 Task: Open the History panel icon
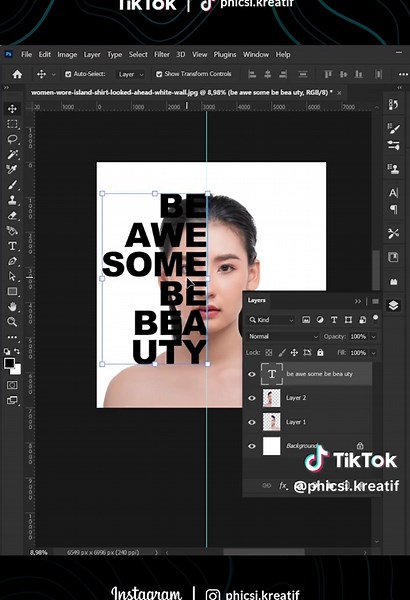pos(393,104)
